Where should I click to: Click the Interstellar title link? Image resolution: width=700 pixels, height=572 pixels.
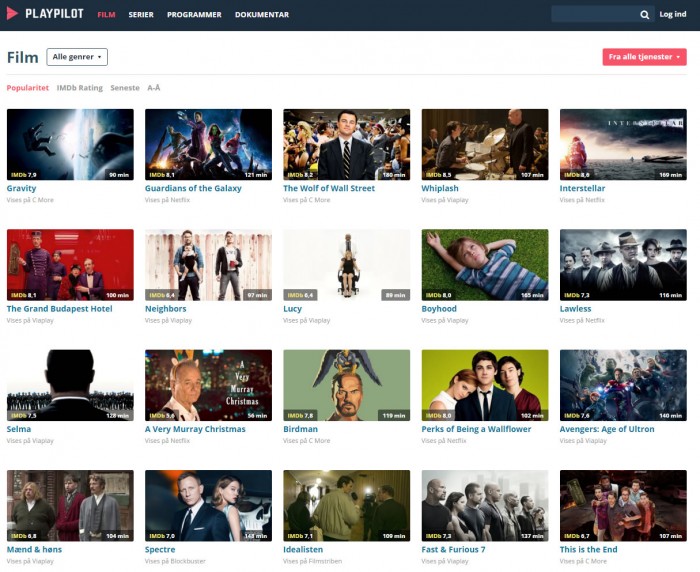click(583, 188)
